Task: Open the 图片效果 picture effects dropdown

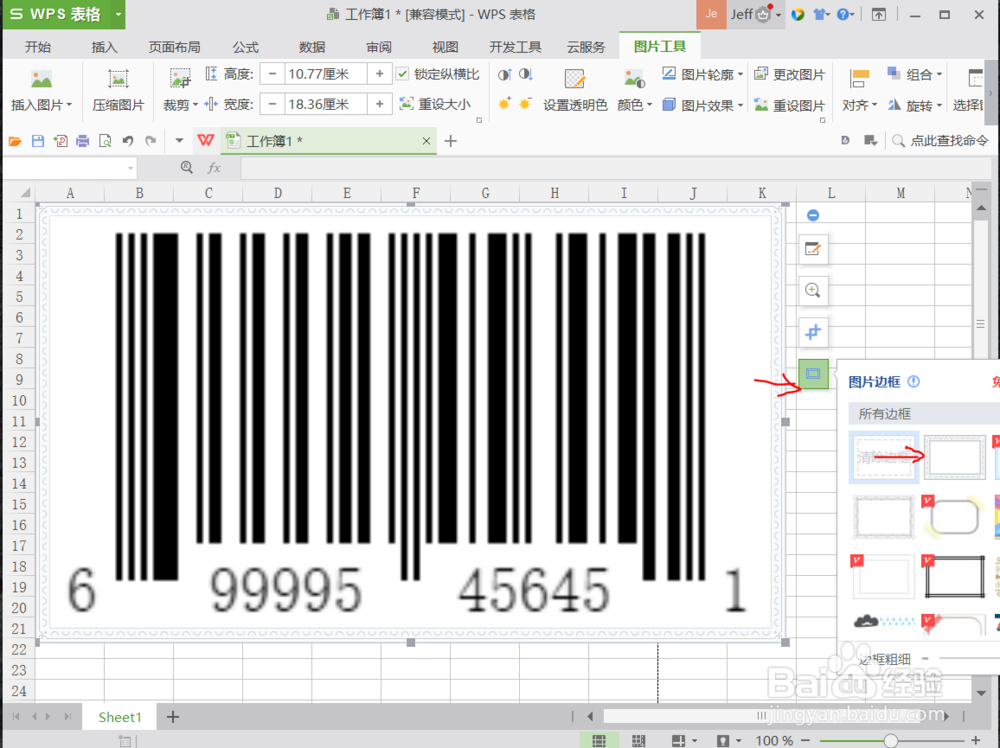Action: pos(702,105)
